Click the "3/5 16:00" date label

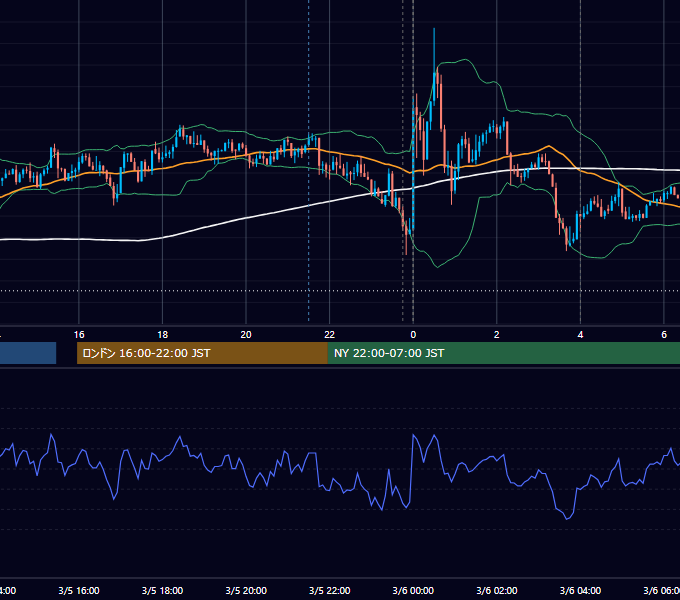pos(79,591)
